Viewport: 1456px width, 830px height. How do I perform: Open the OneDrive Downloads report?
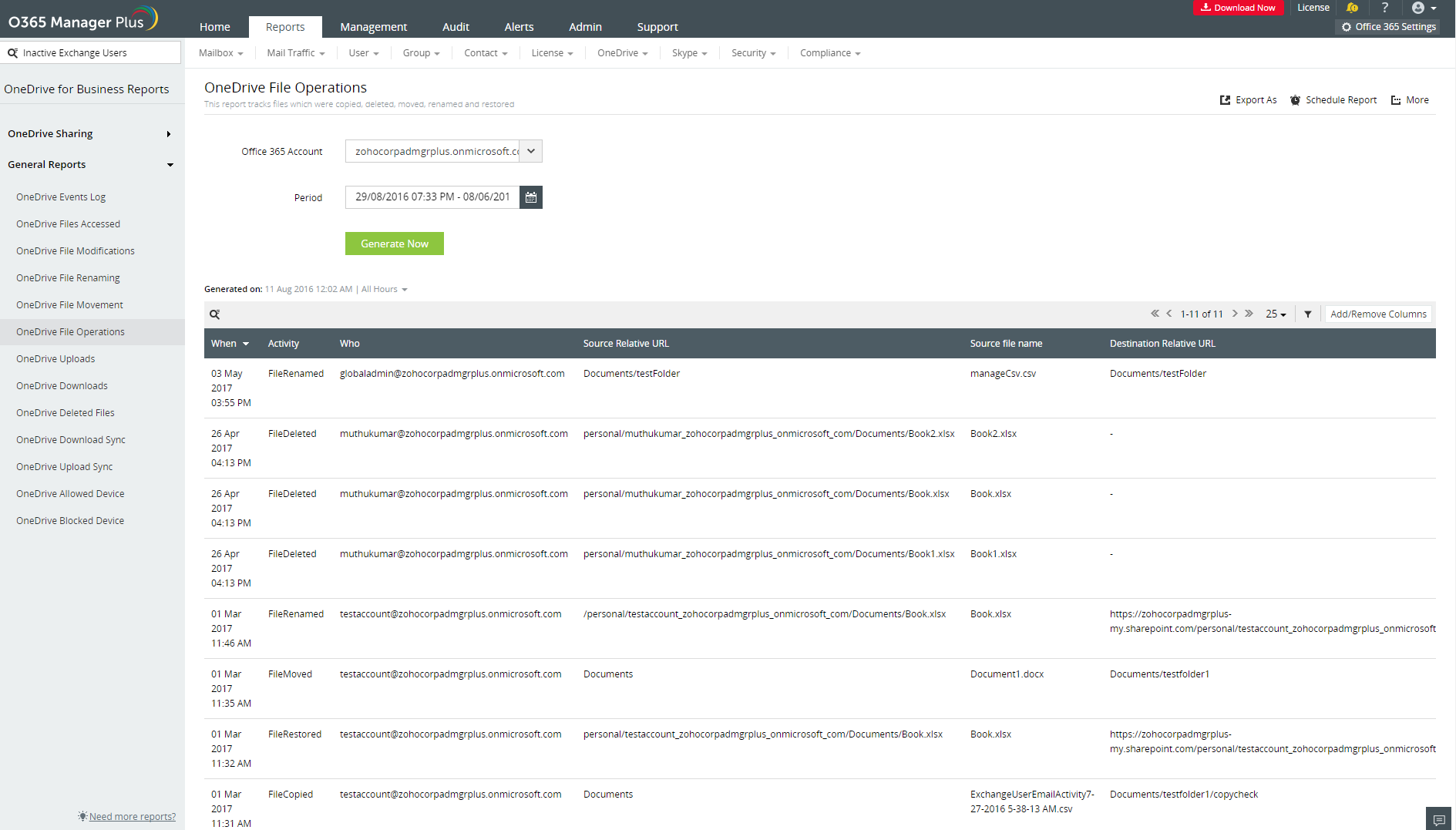62,386
